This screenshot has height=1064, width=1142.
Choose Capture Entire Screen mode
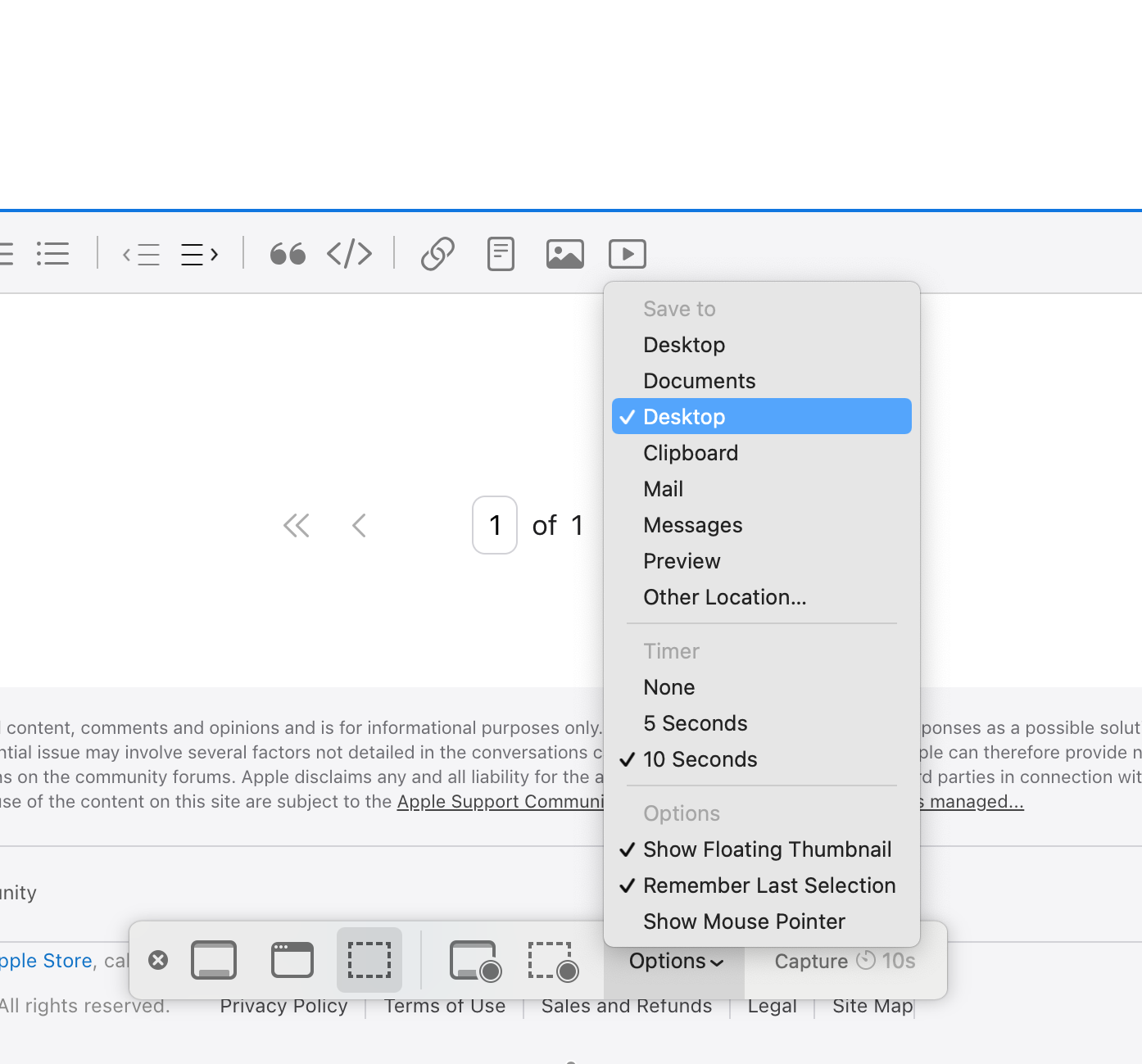pos(214,960)
